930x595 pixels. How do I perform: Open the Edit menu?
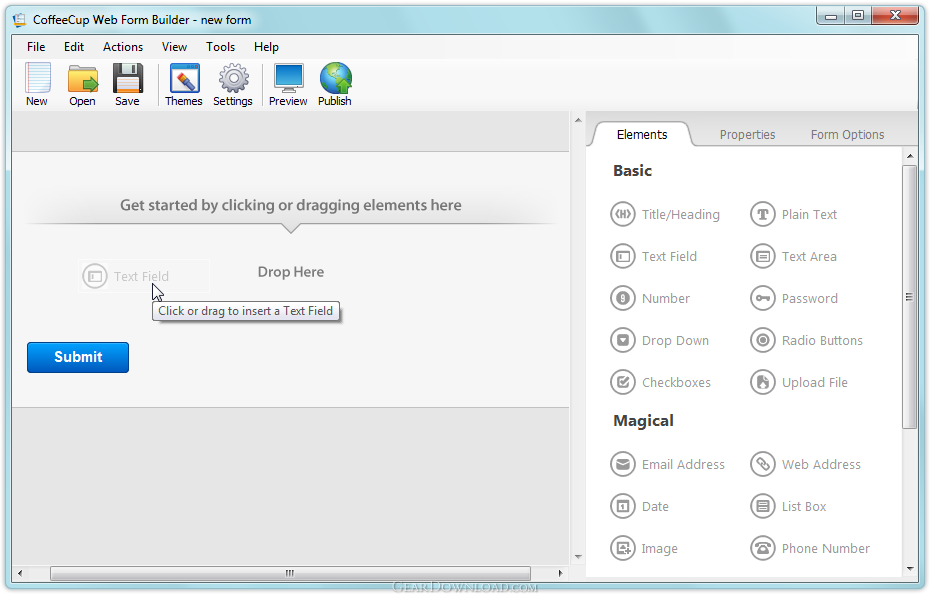point(74,47)
